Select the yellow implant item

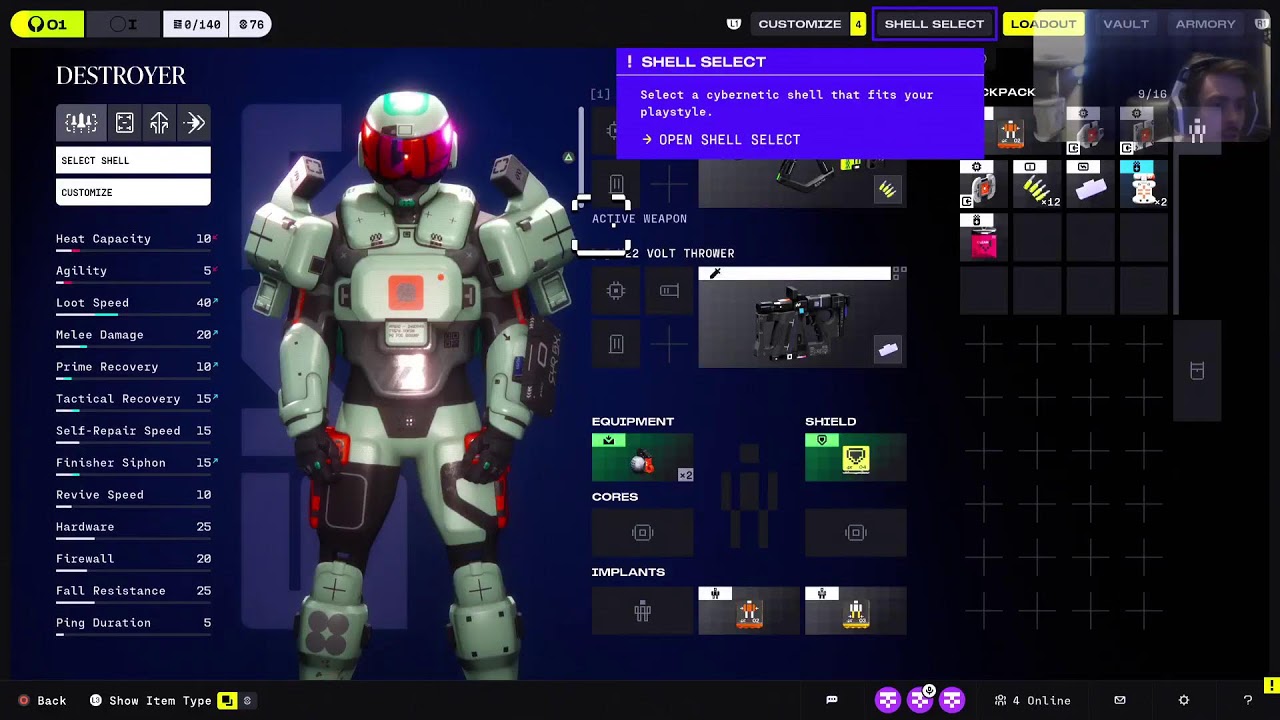coord(856,611)
